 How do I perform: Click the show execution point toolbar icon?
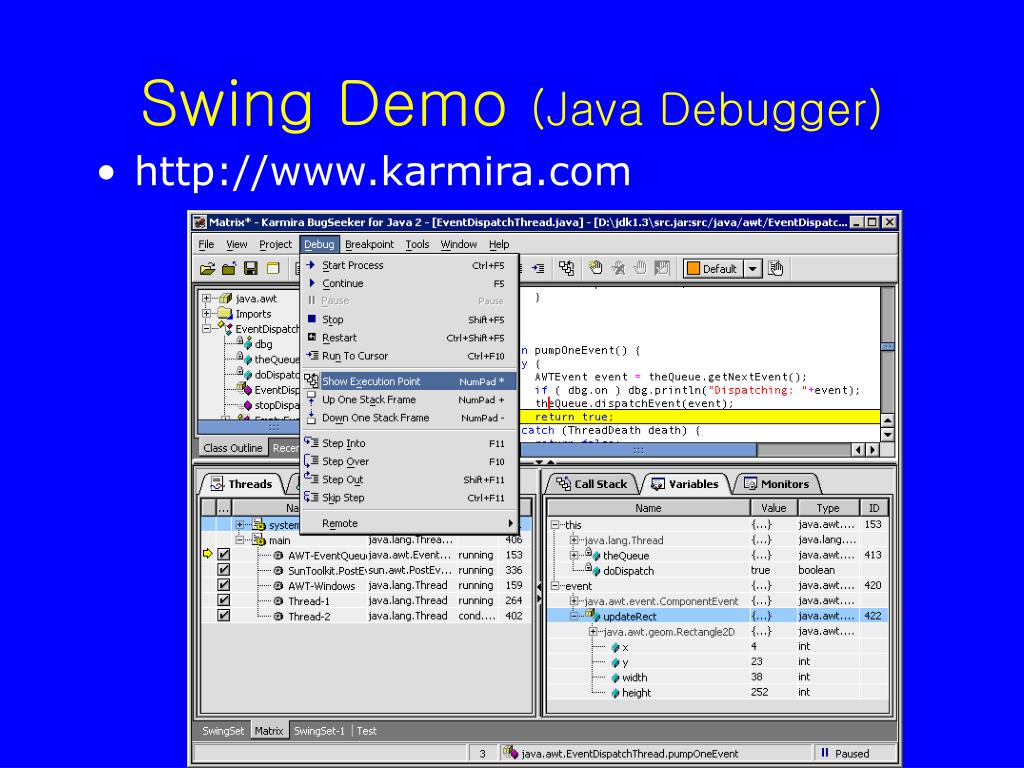[x=566, y=268]
